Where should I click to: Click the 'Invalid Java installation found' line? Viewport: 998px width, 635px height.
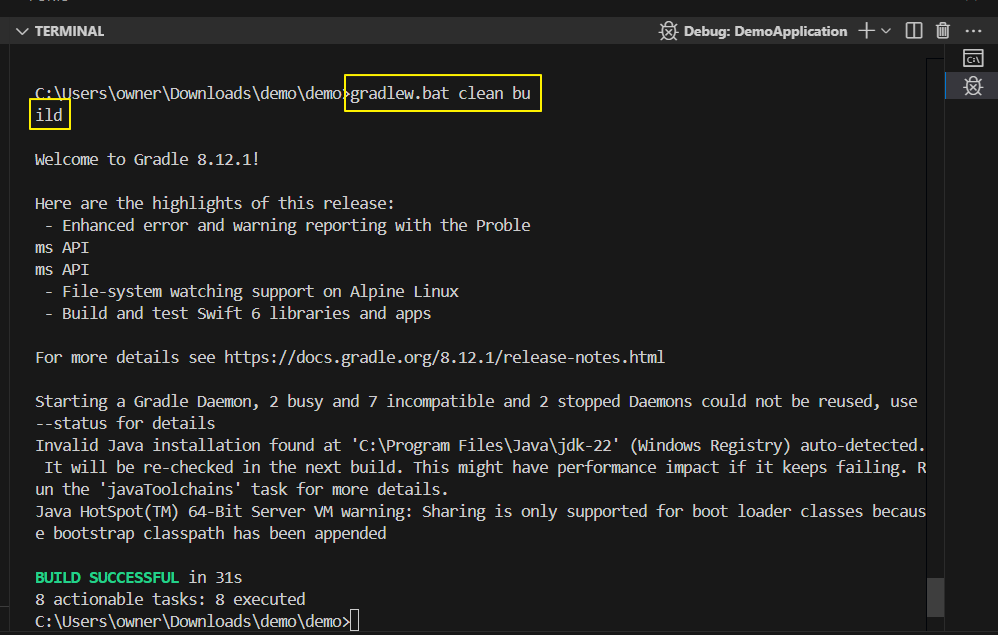(x=480, y=445)
